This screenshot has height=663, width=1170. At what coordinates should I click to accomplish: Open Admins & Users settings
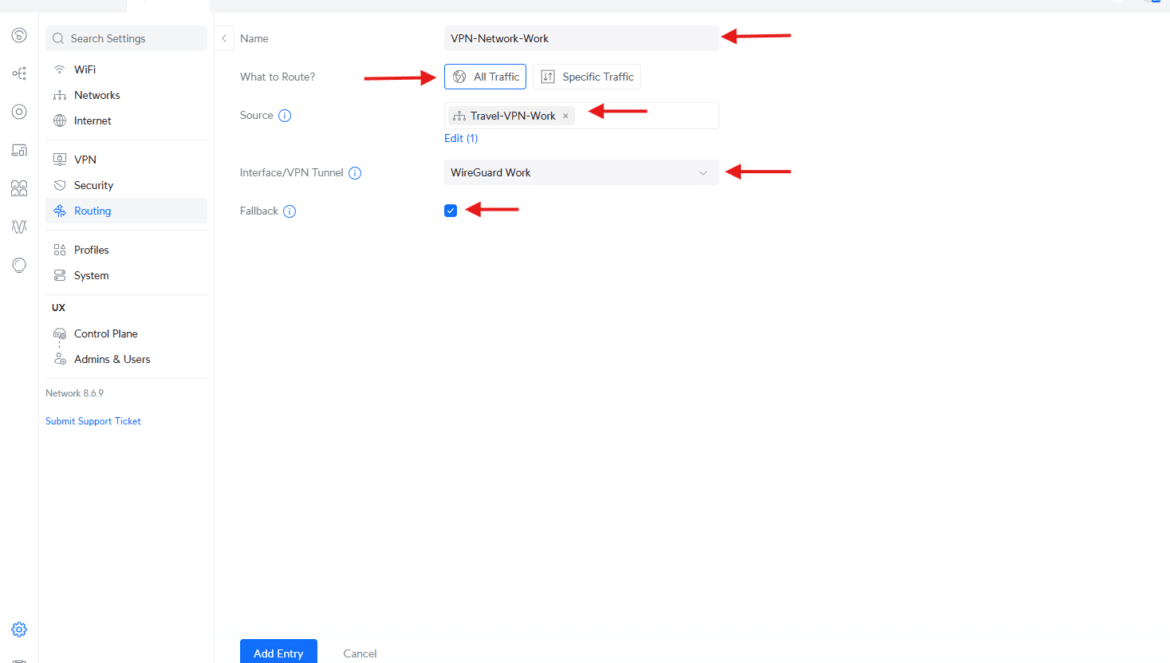(x=126, y=359)
